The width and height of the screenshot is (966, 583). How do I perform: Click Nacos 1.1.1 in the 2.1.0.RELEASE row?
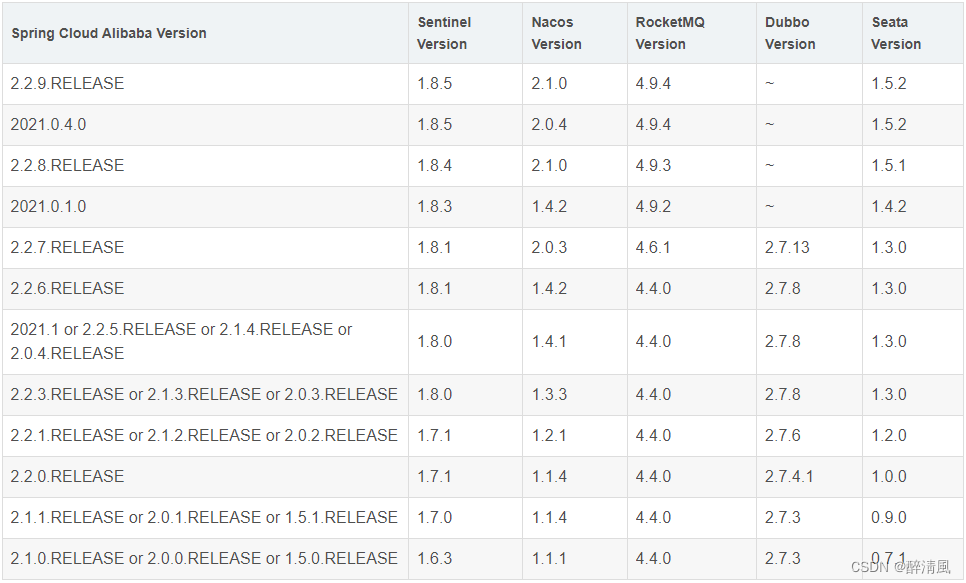point(549,558)
